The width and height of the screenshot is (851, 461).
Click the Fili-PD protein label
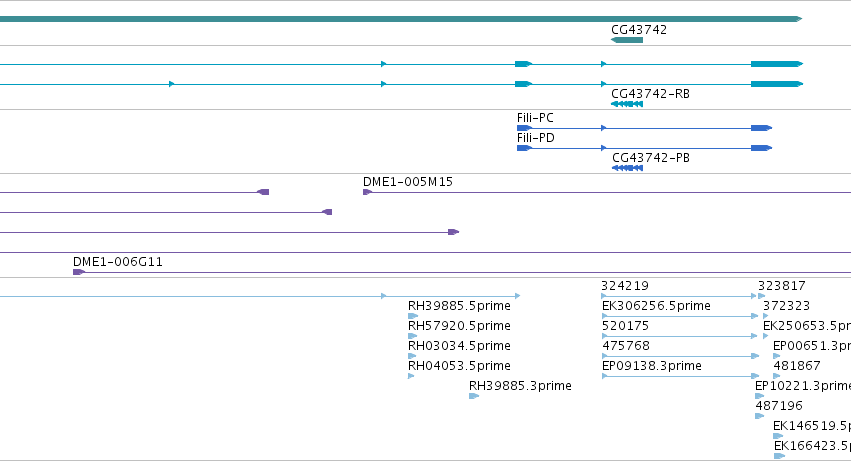[x=536, y=138]
